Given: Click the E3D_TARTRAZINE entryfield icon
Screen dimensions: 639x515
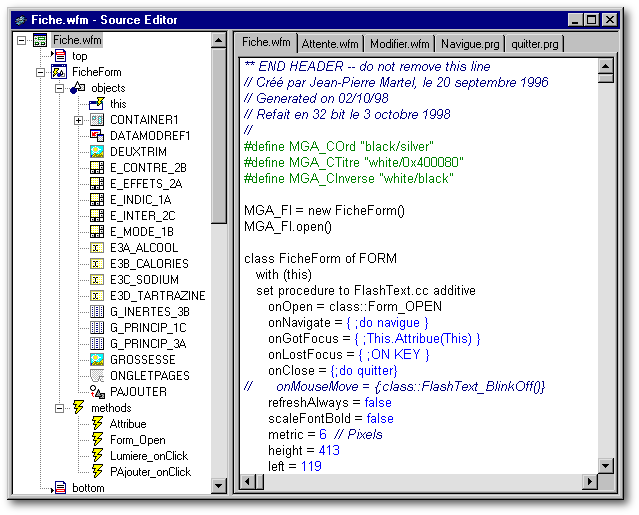Looking at the screenshot, I should pos(97,295).
